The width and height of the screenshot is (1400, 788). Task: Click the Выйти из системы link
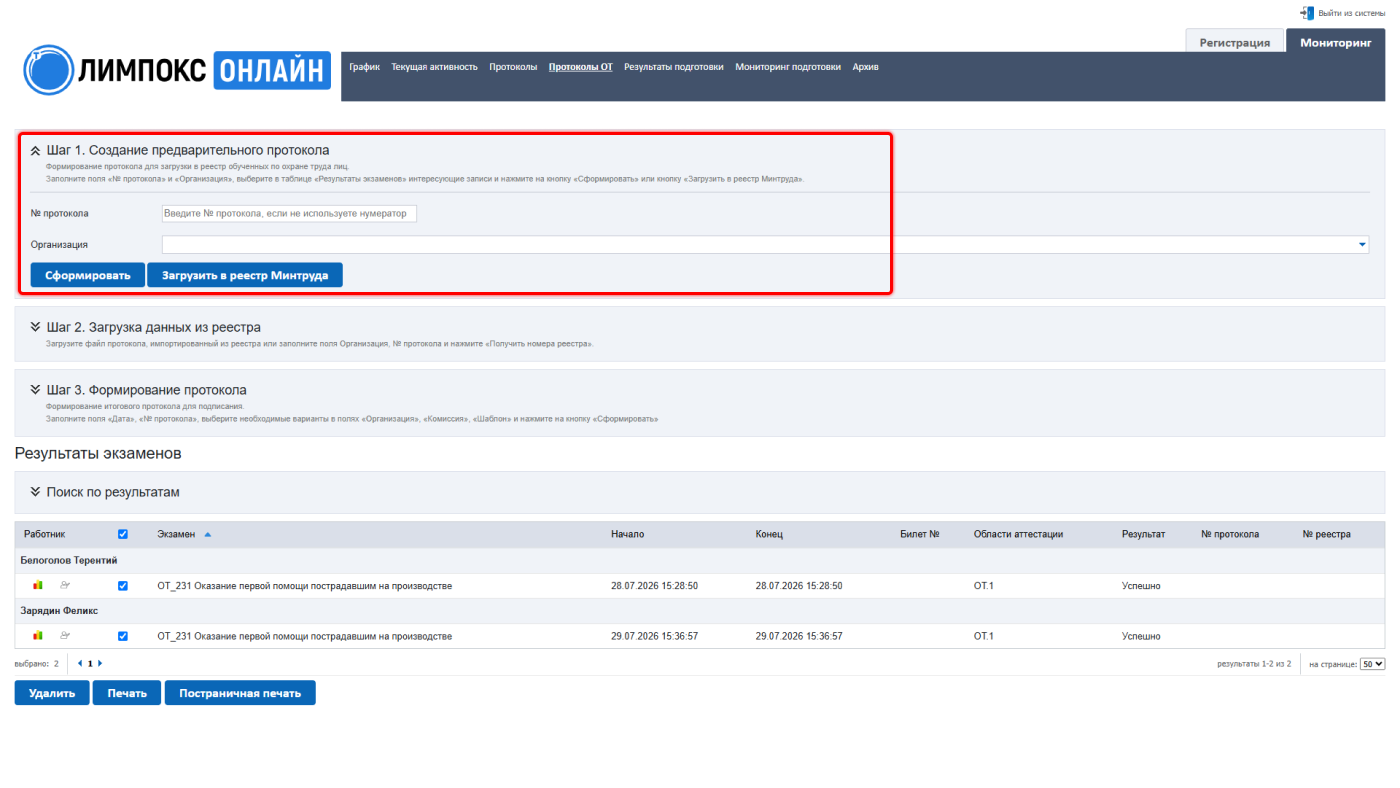pos(1352,13)
